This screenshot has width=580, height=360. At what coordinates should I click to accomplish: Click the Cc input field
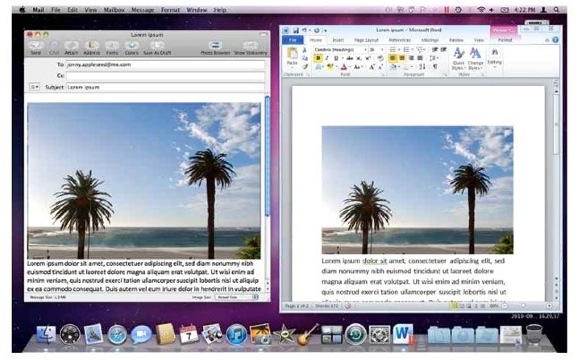coord(165,76)
